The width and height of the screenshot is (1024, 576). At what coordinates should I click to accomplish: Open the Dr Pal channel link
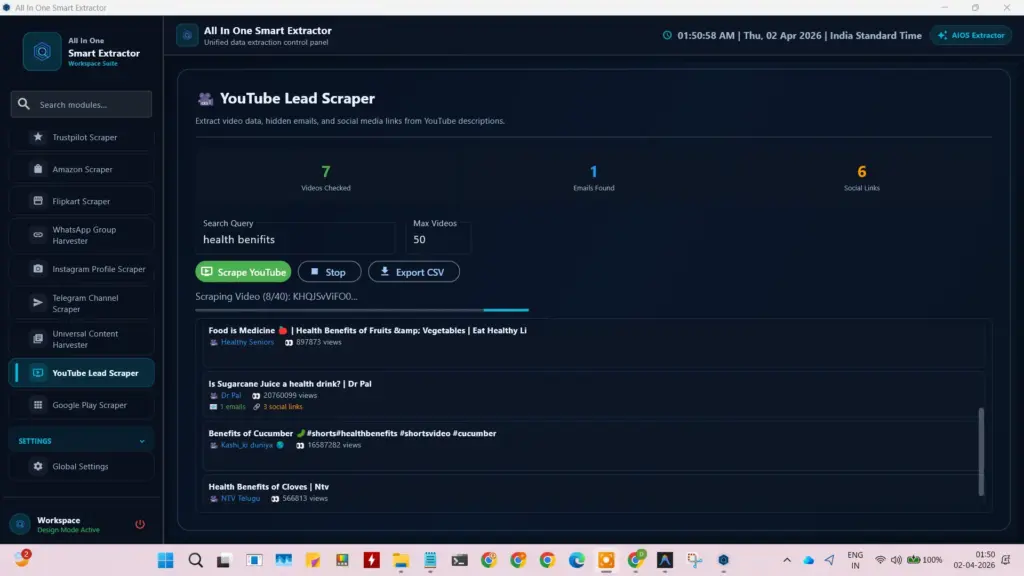[x=231, y=396]
